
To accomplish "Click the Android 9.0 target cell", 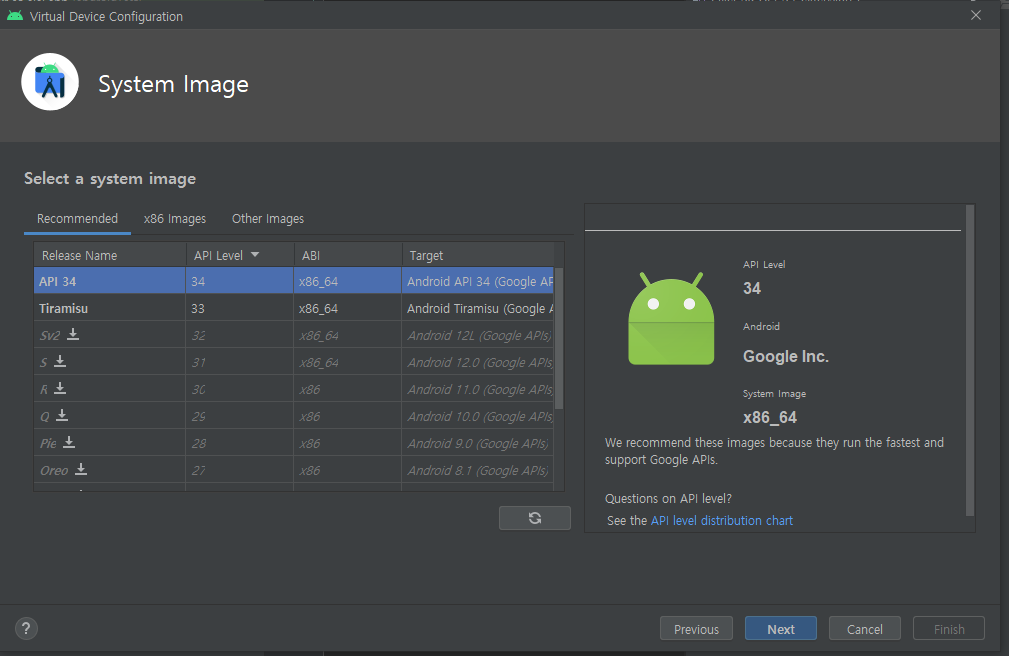I will point(478,444).
